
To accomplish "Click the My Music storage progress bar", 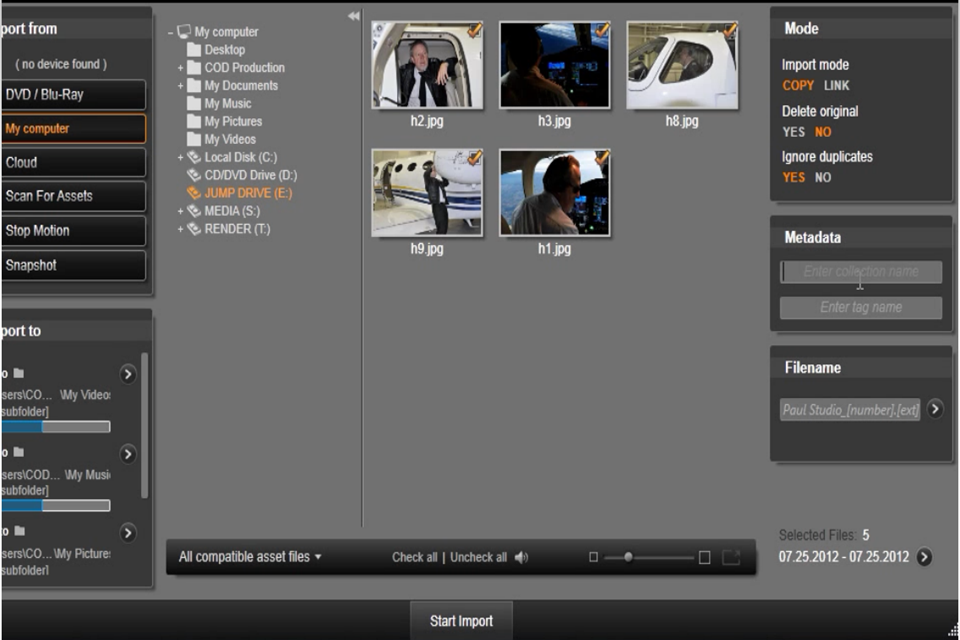I will coord(56,505).
